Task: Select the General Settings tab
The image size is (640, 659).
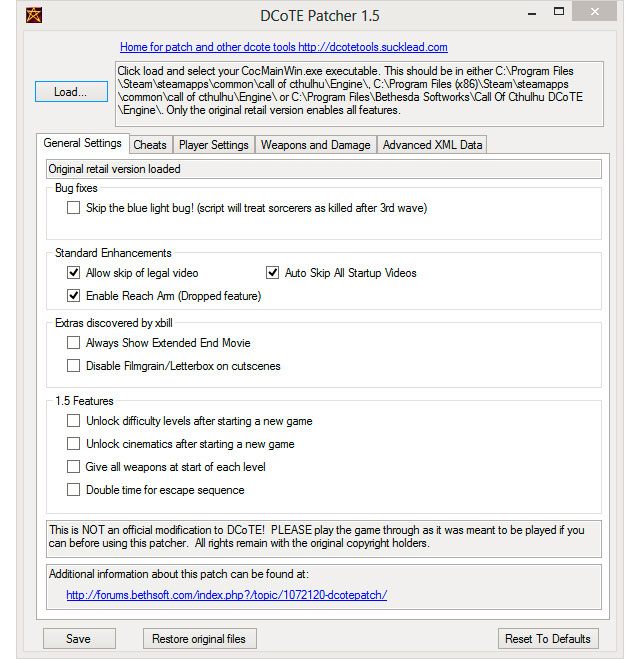Action: (x=82, y=144)
